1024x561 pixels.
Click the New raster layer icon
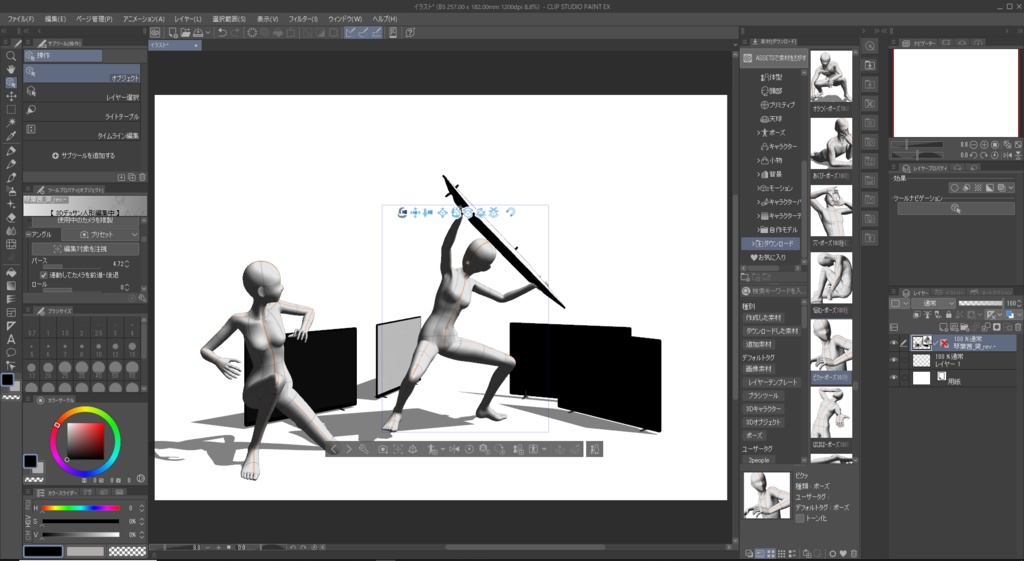pos(942,327)
